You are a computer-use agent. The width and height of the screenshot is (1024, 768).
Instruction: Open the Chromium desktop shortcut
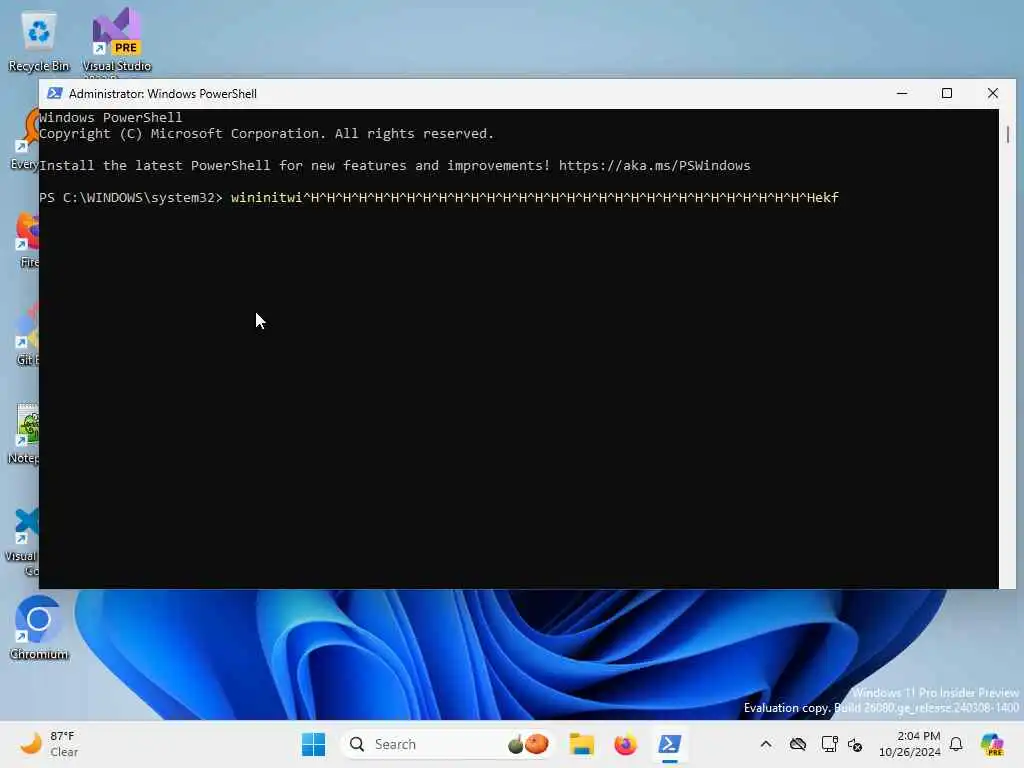click(39, 628)
